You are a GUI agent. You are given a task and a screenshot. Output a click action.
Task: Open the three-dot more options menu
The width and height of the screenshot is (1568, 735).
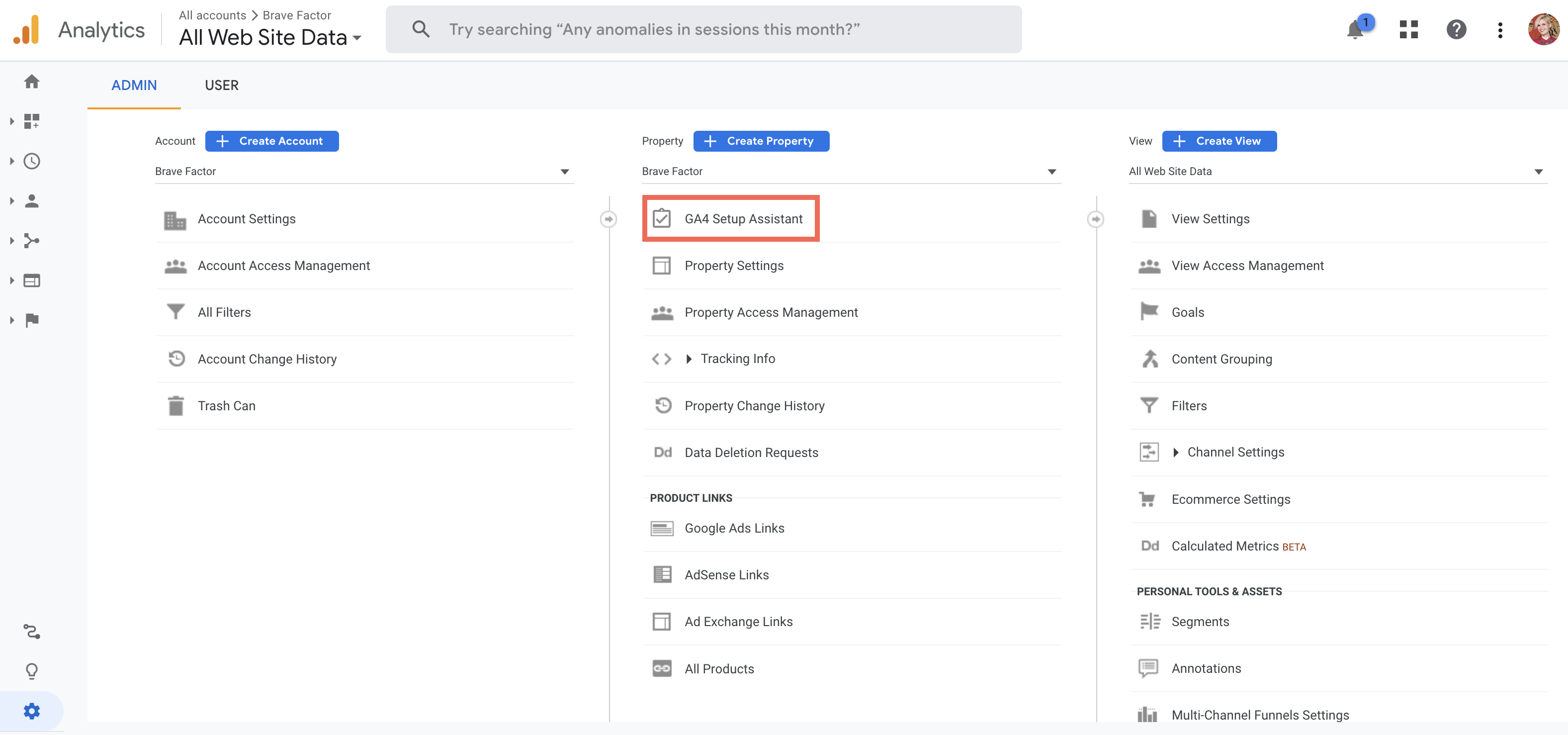[1500, 29]
